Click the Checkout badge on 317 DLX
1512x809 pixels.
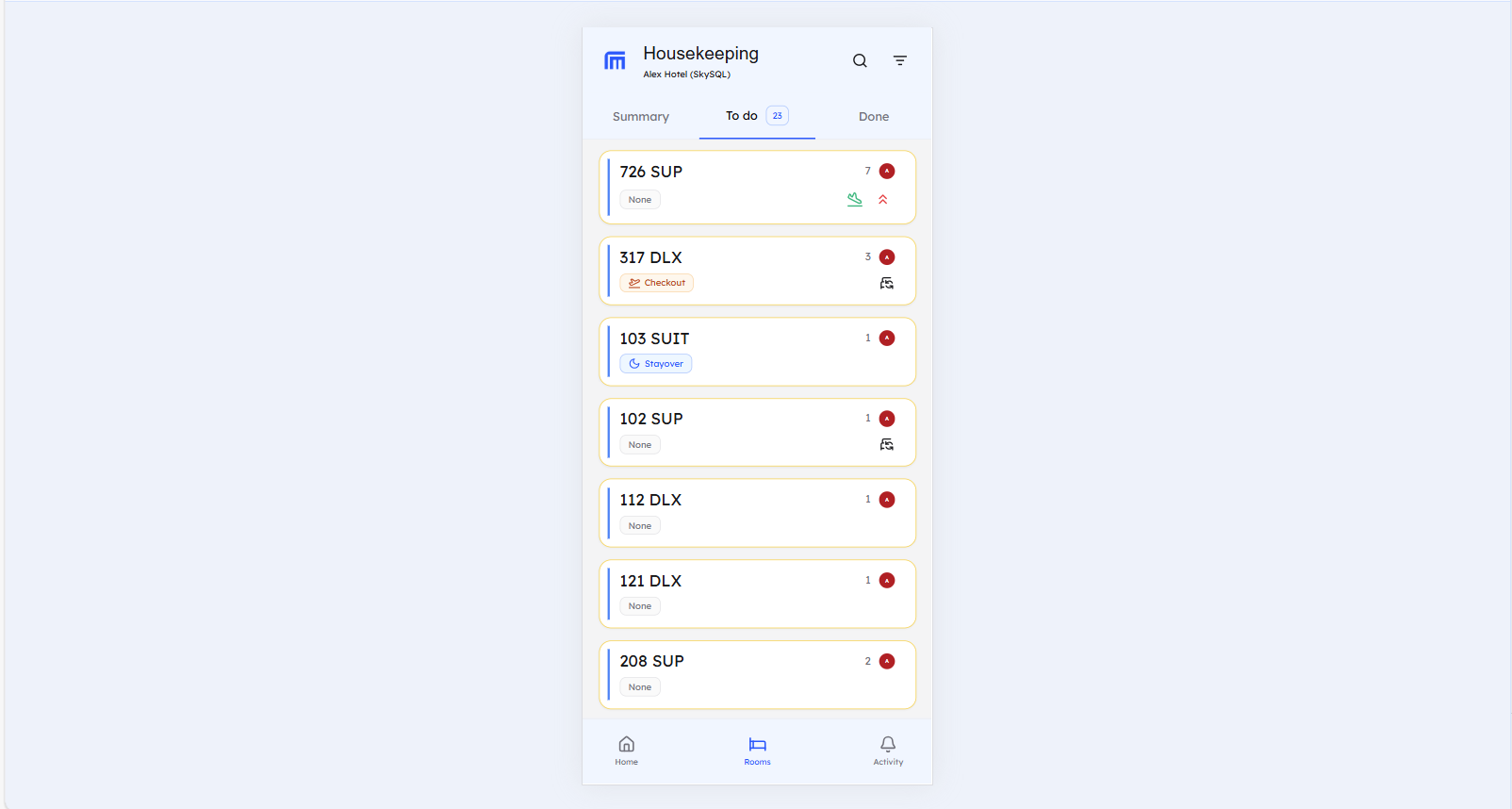point(656,282)
